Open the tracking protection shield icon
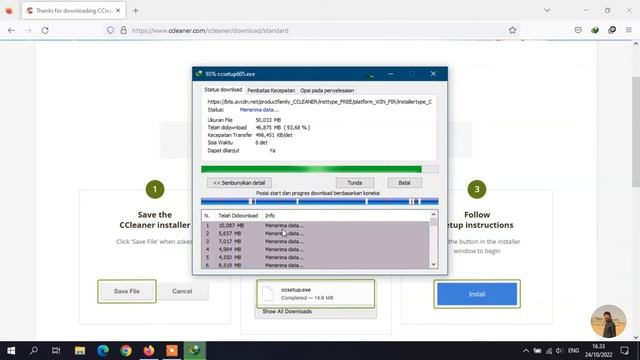The width and height of the screenshot is (640, 360). pyautogui.click(x=110, y=30)
